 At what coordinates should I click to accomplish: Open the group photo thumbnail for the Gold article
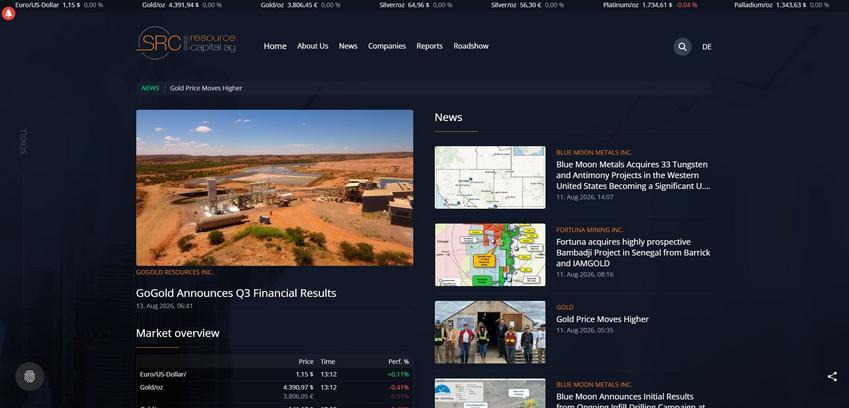pyautogui.click(x=490, y=332)
